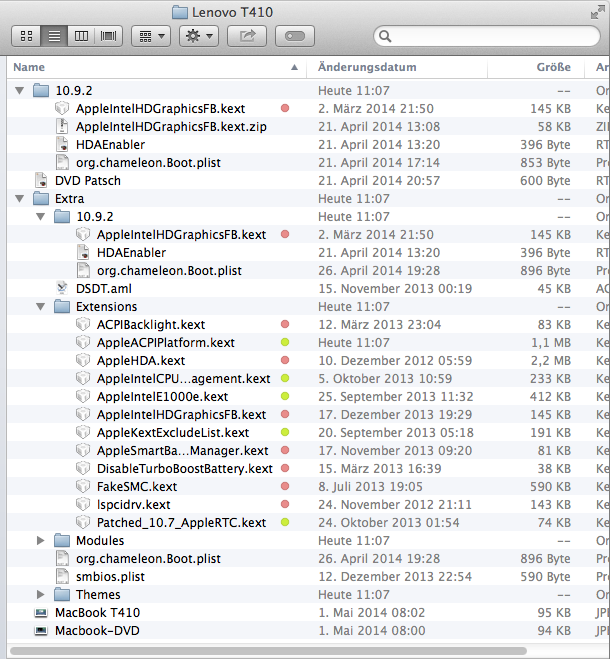Viewport: 610px width, 659px height.
Task: Select the Extensions folder icon
Action: click(62, 306)
